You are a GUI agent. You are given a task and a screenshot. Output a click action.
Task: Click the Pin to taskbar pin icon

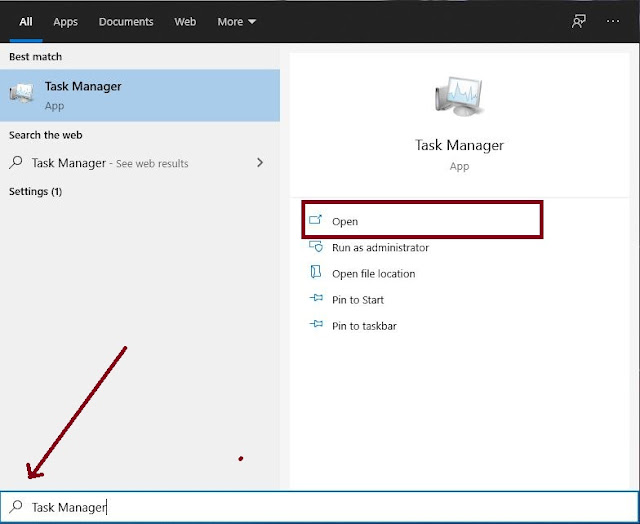click(x=316, y=324)
